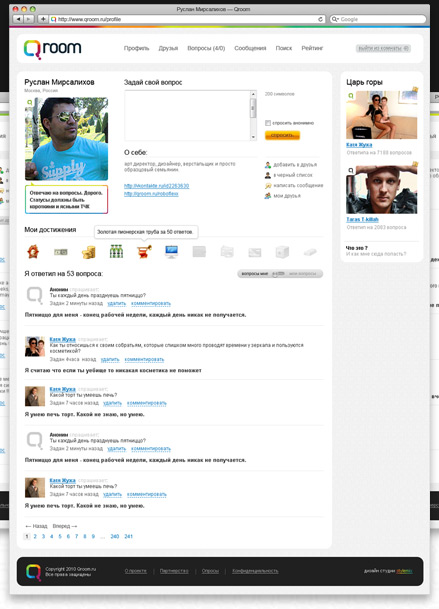This screenshot has width=439, height=609.
Task: Click inside the 'Задай свой вопрос' text area
Action: point(187,115)
